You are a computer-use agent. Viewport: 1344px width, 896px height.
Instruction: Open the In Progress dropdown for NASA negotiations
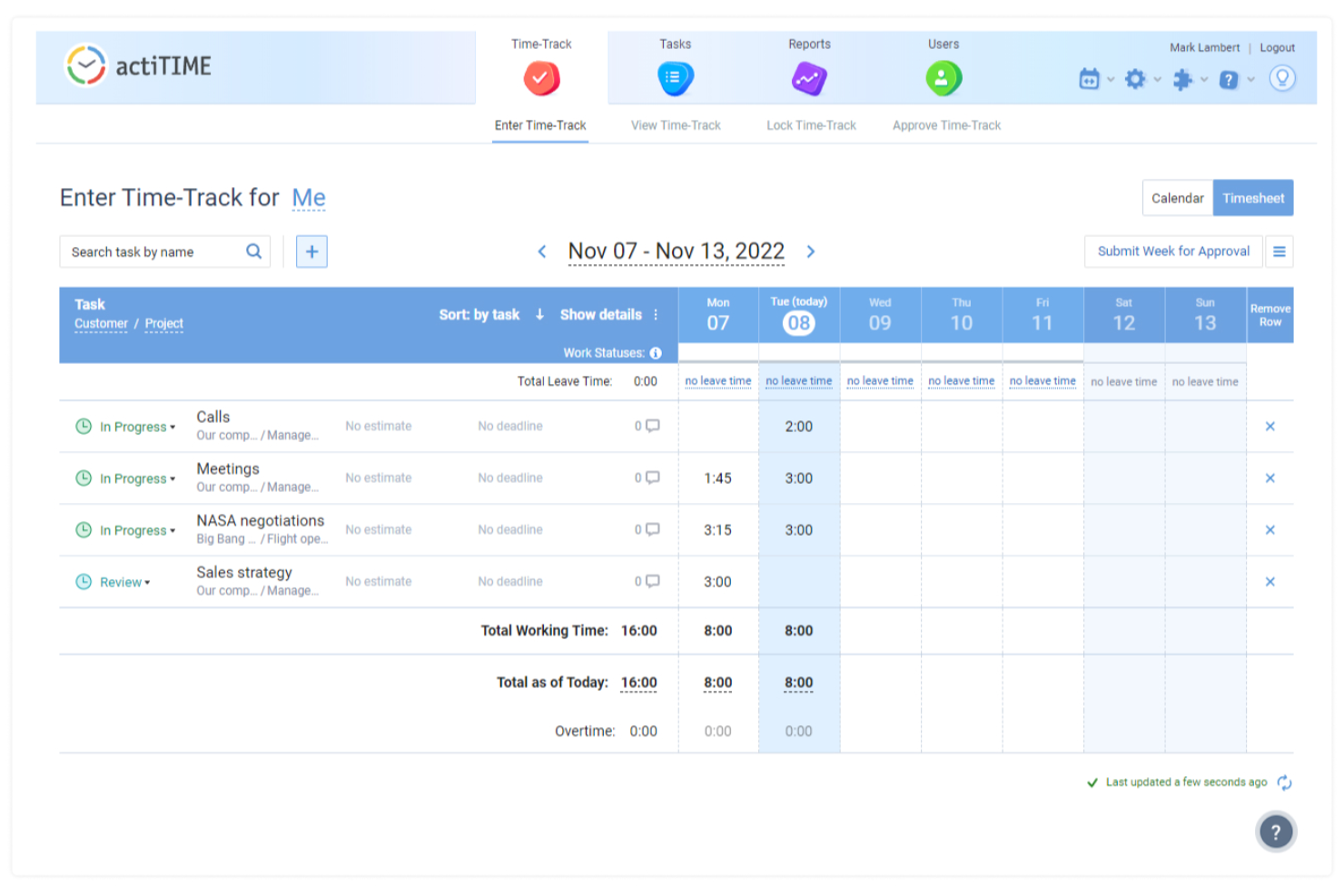137,530
